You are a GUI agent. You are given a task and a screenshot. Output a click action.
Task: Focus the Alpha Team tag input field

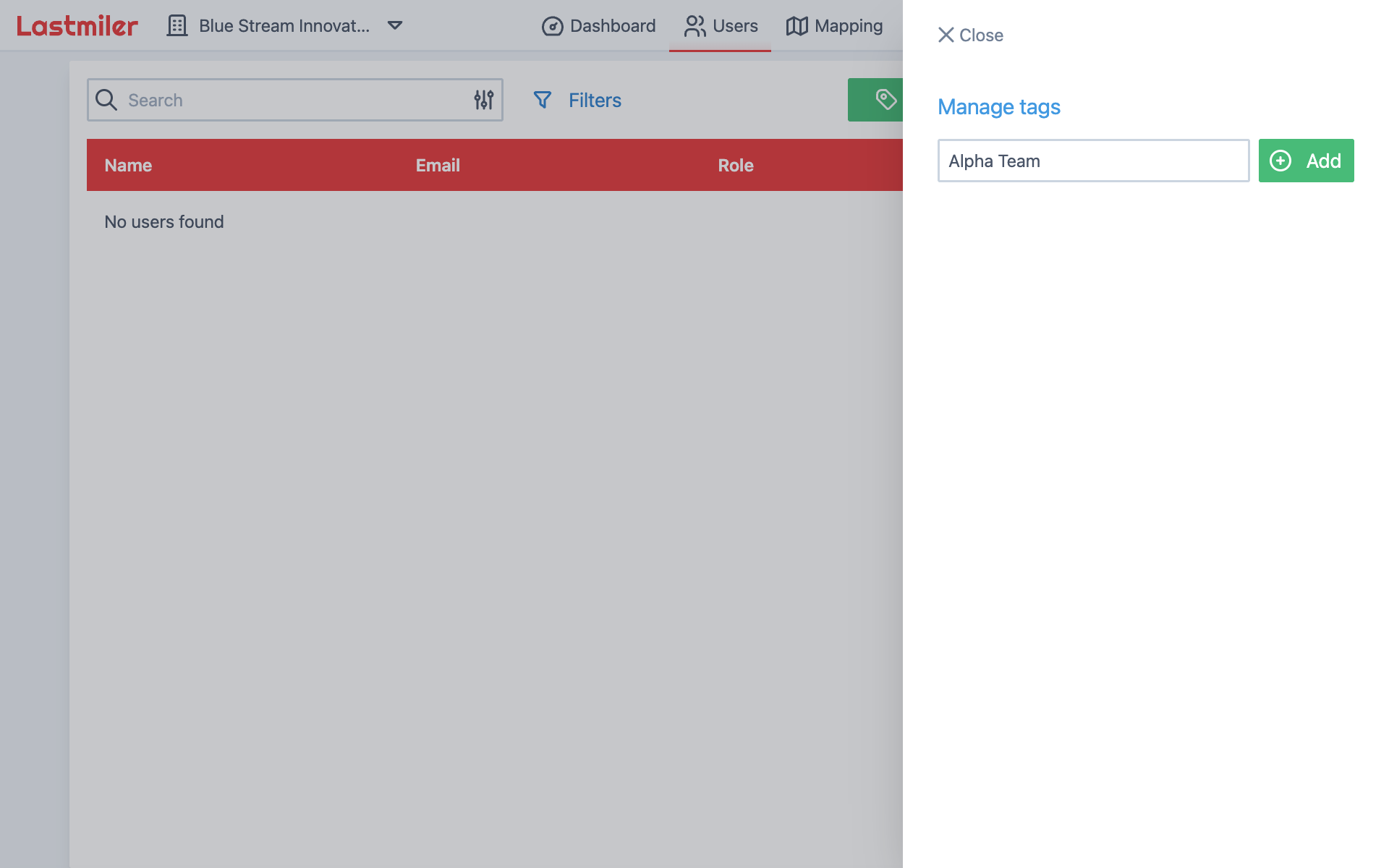coord(1093,161)
